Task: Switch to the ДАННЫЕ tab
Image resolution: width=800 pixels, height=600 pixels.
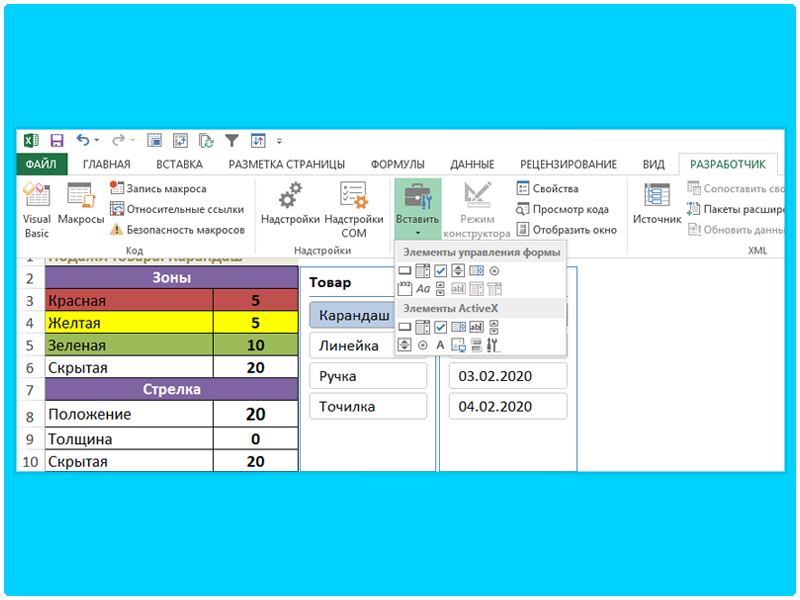Action: point(472,164)
